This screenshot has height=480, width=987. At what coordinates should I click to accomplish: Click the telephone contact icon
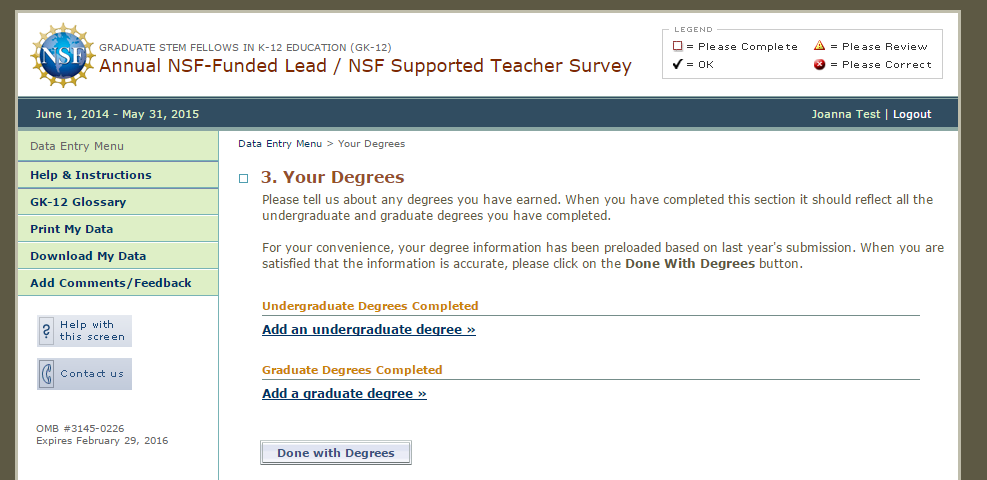pos(47,374)
